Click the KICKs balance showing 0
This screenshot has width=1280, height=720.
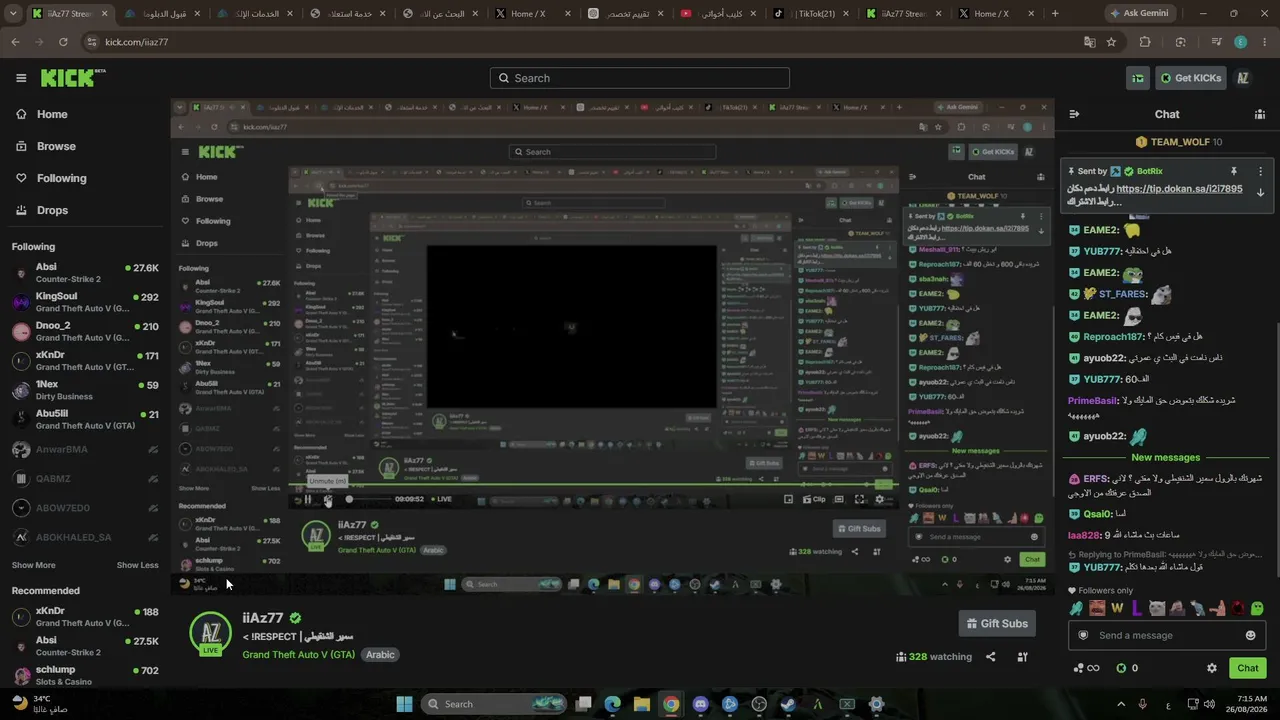(x=1127, y=668)
